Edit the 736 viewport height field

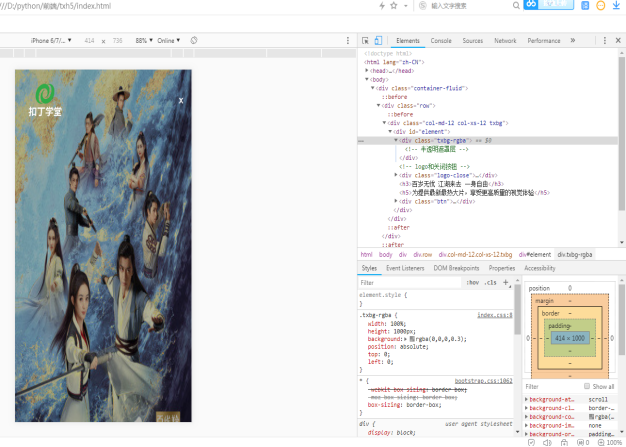coord(117,41)
